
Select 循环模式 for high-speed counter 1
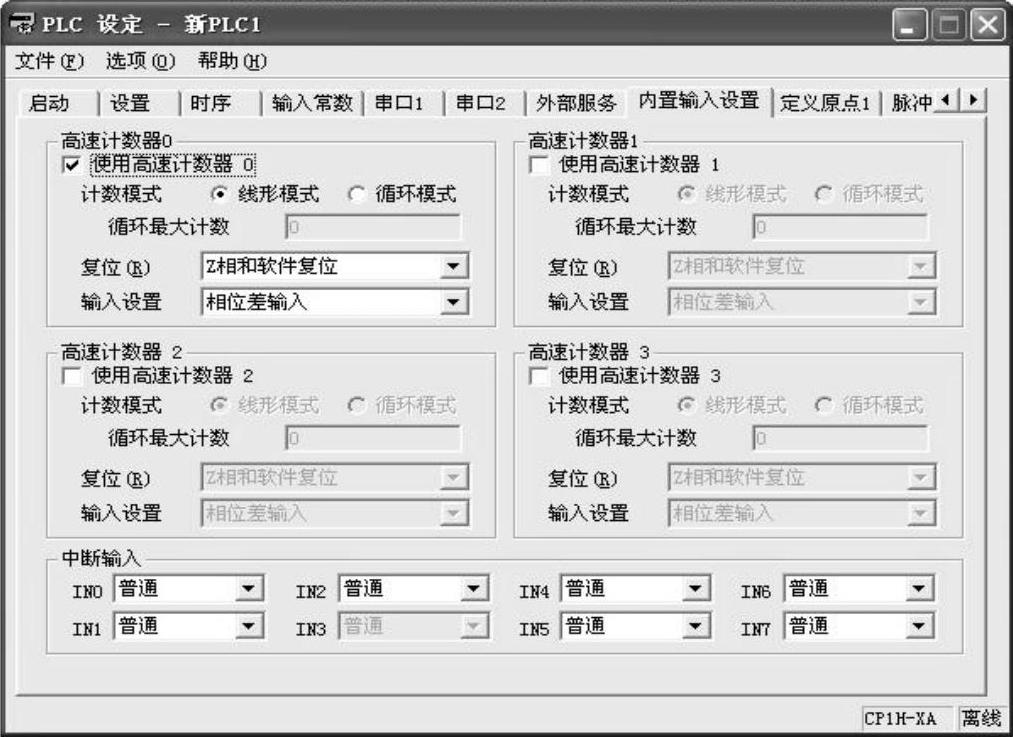[x=823, y=194]
